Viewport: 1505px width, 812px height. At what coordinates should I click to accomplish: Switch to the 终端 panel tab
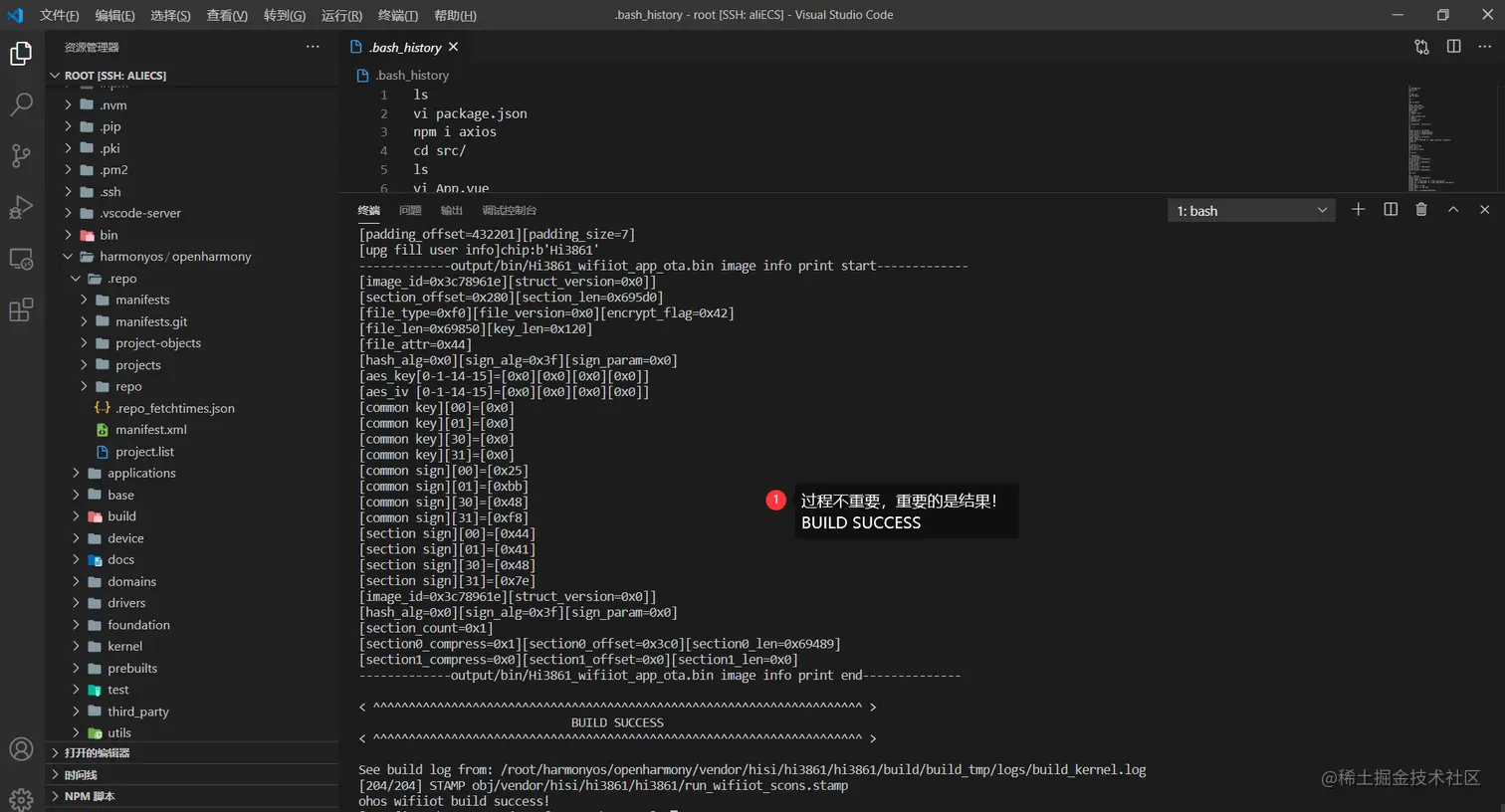(x=369, y=210)
